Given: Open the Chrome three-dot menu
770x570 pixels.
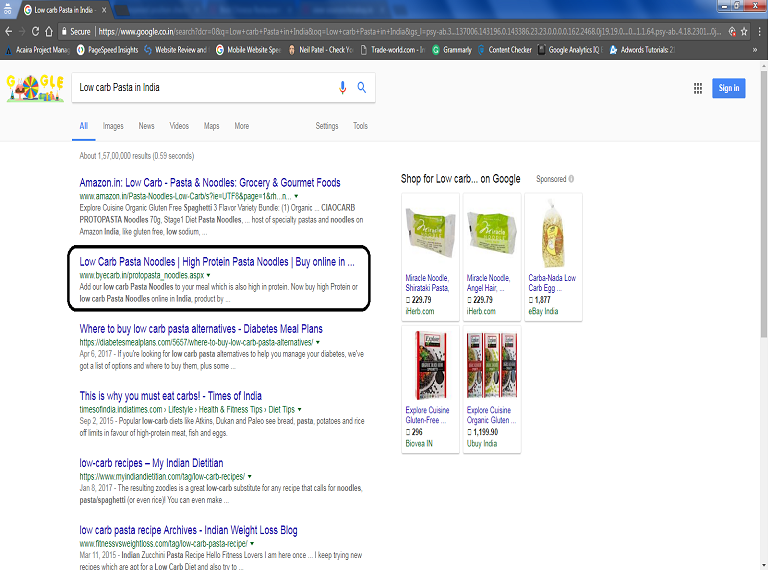Looking at the screenshot, I should click(x=759, y=31).
